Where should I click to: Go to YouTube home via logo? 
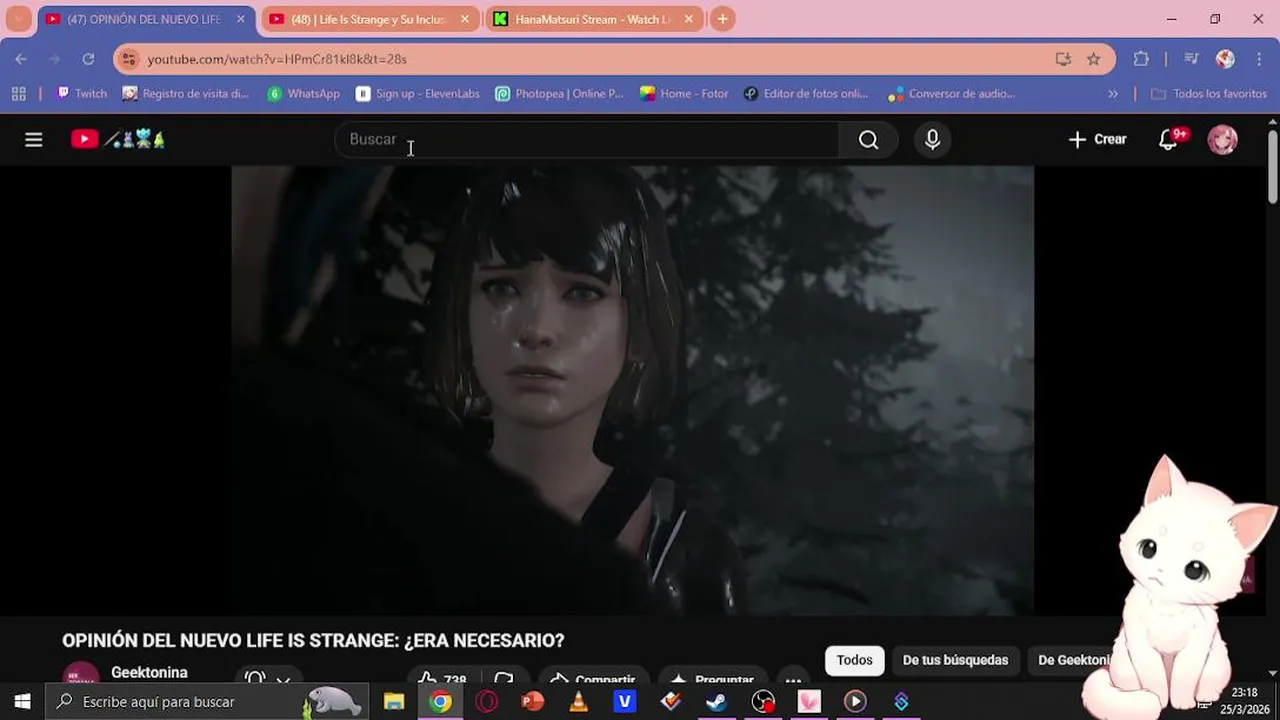point(117,140)
